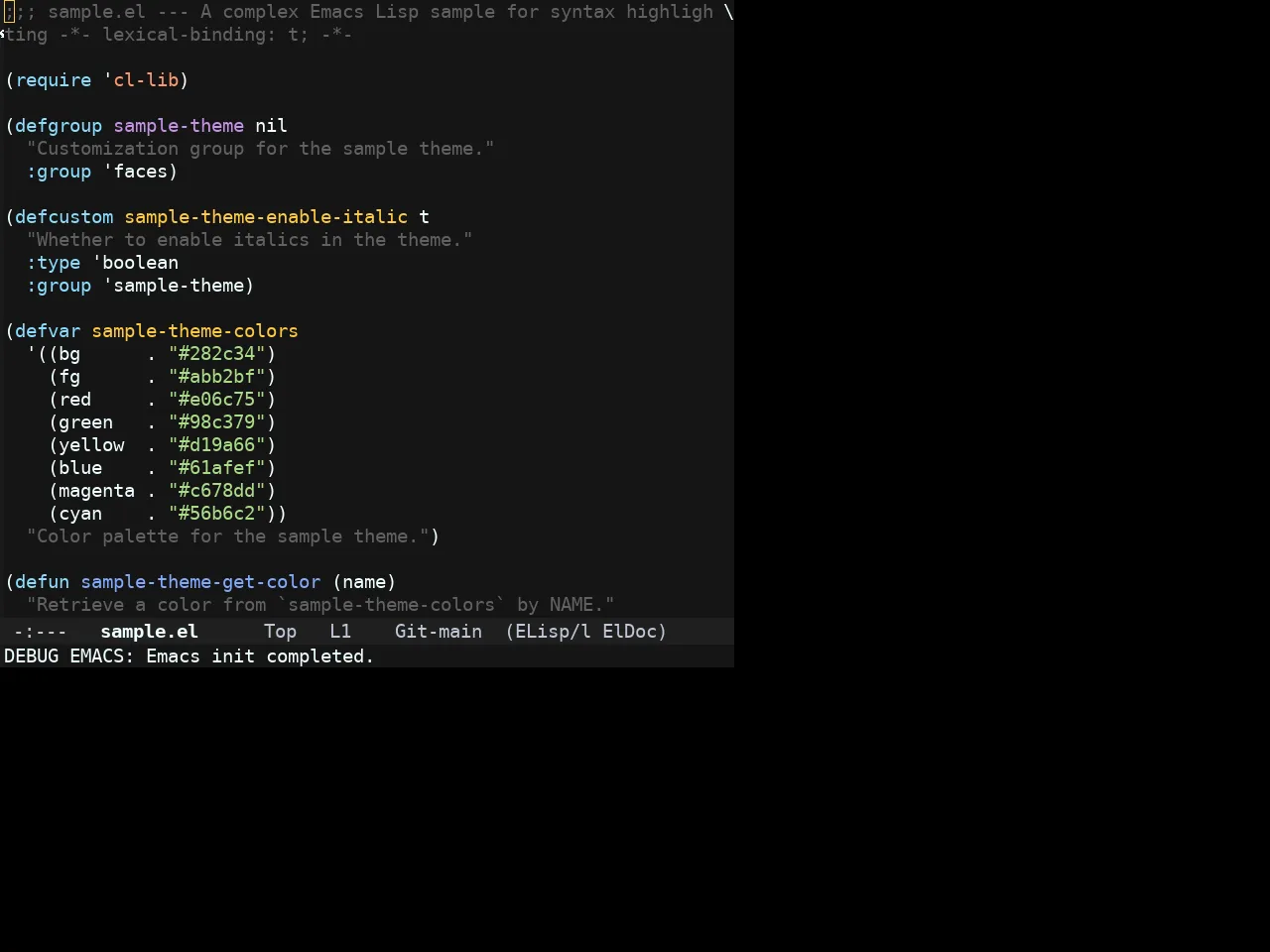Click the first-line comment ';;; sample.el ---'

[95, 12]
